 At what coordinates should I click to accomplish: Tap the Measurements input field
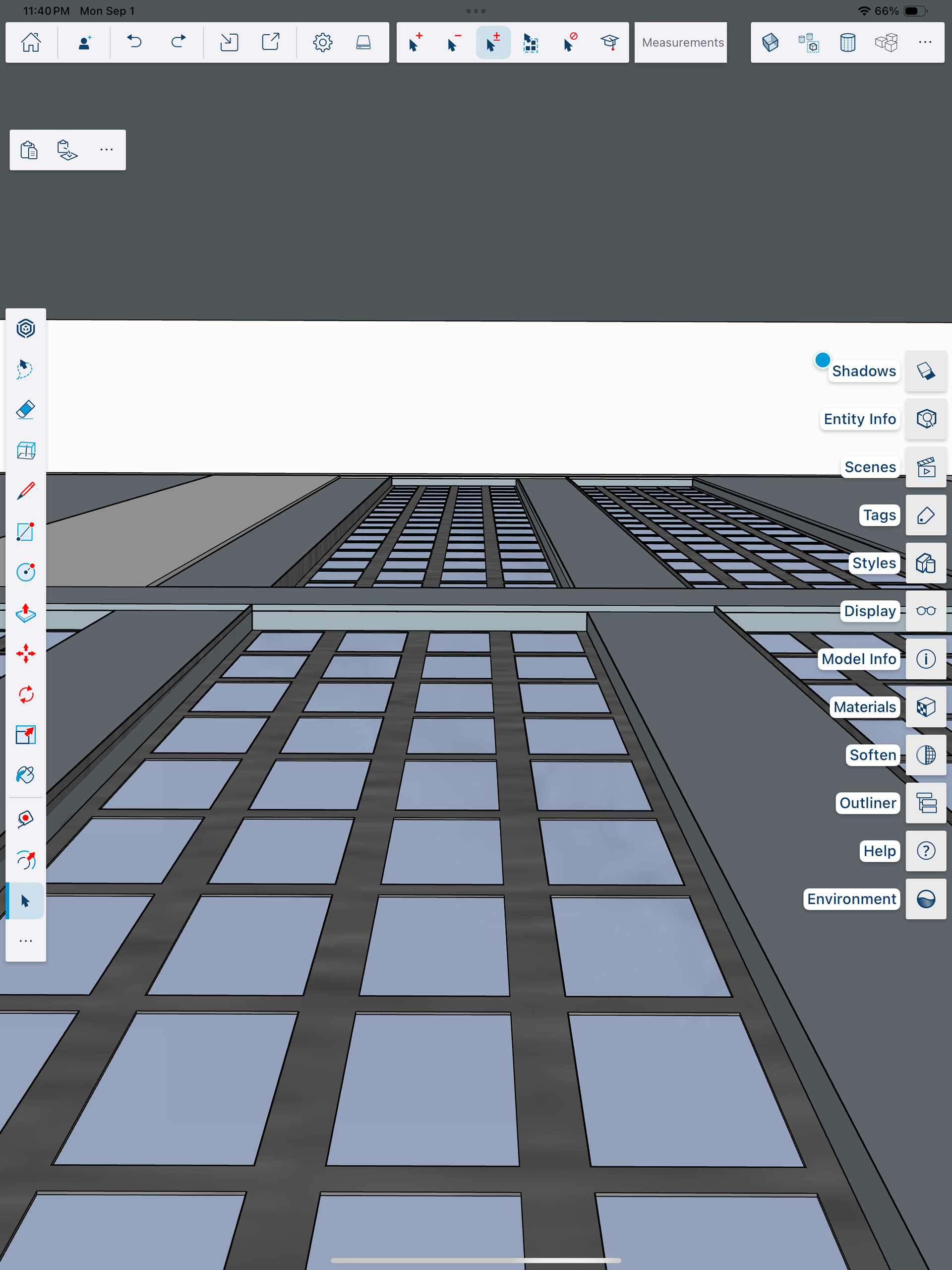pyautogui.click(x=682, y=43)
